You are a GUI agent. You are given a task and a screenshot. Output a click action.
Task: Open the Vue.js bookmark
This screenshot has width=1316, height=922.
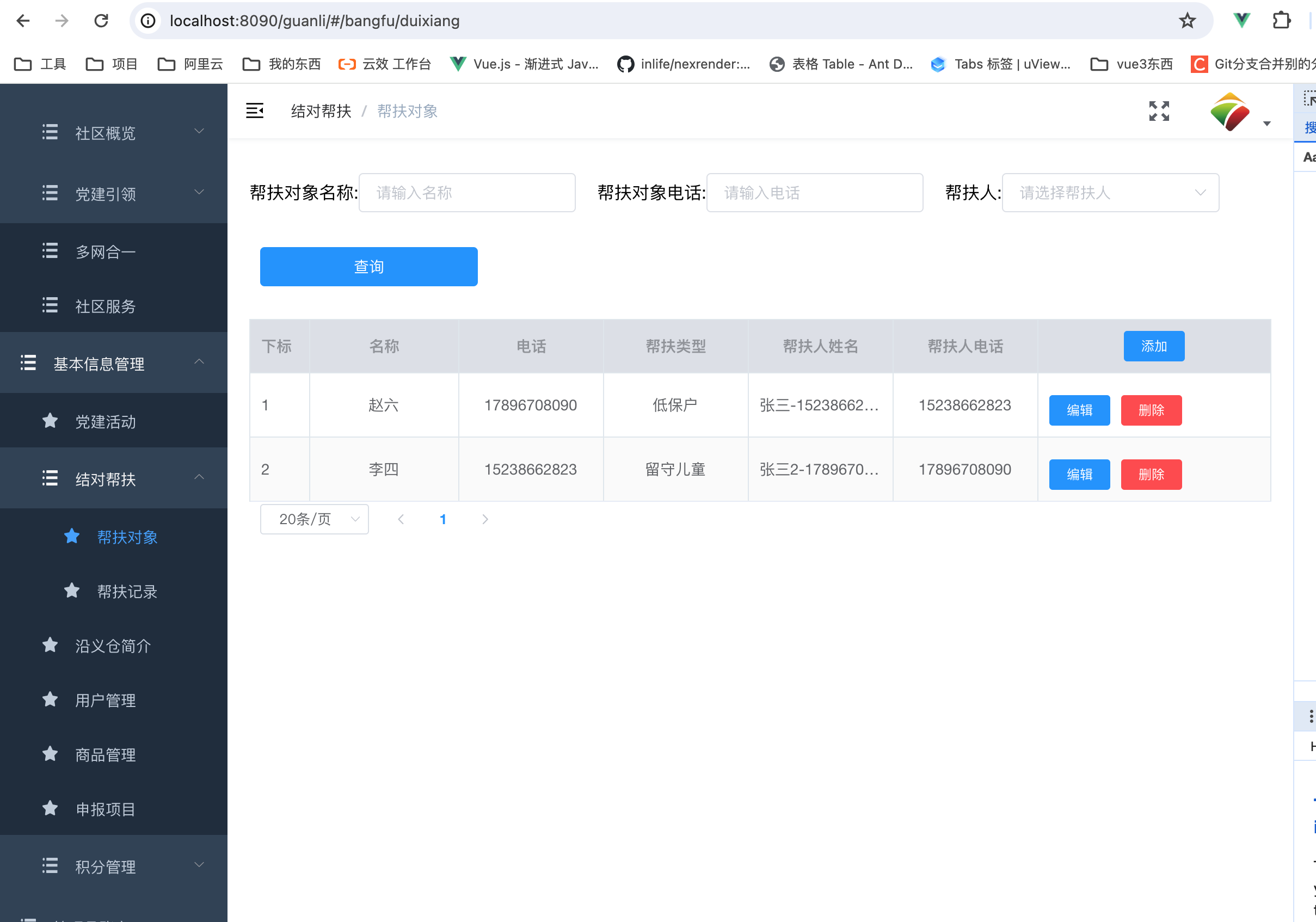pos(525,64)
